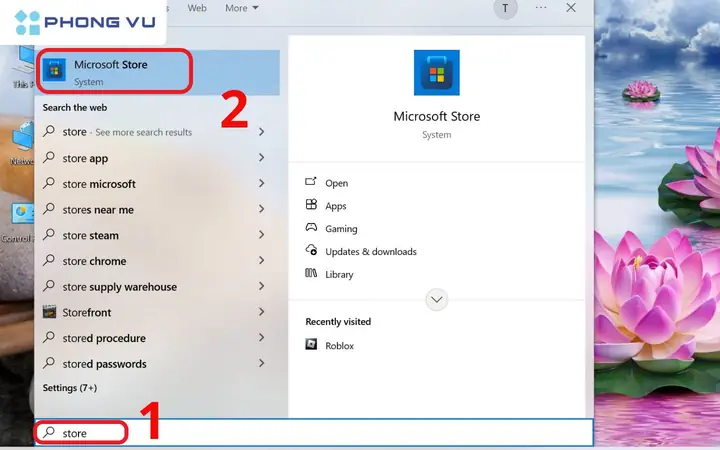Click the search icon beside 'store microsoft'
The width and height of the screenshot is (720, 450).
[x=49, y=183]
